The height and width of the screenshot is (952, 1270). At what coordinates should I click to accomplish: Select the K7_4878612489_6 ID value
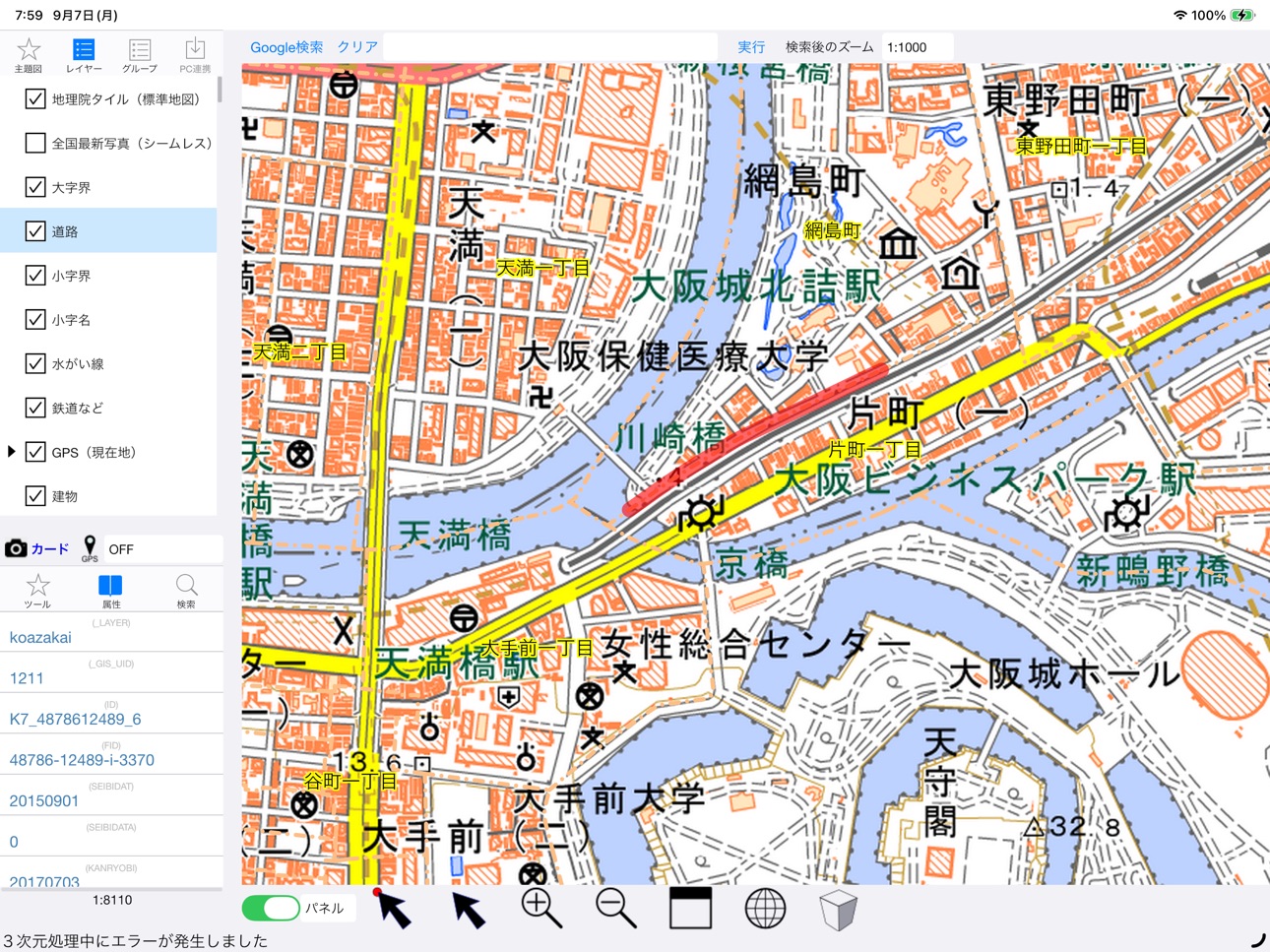pyautogui.click(x=75, y=719)
